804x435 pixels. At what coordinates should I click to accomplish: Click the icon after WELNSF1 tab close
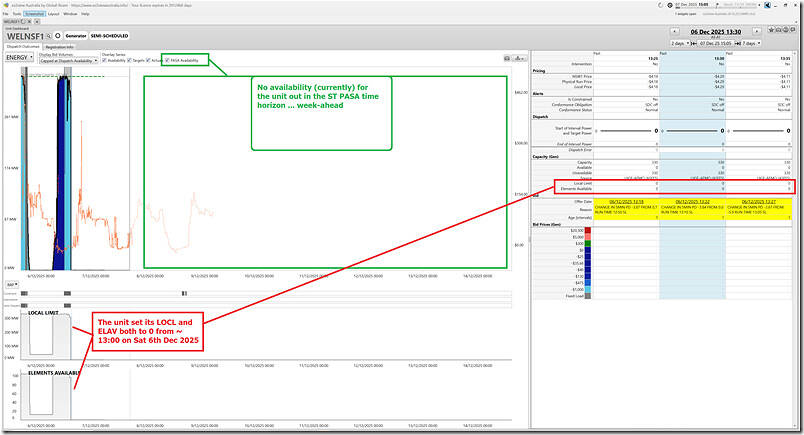coord(37,22)
